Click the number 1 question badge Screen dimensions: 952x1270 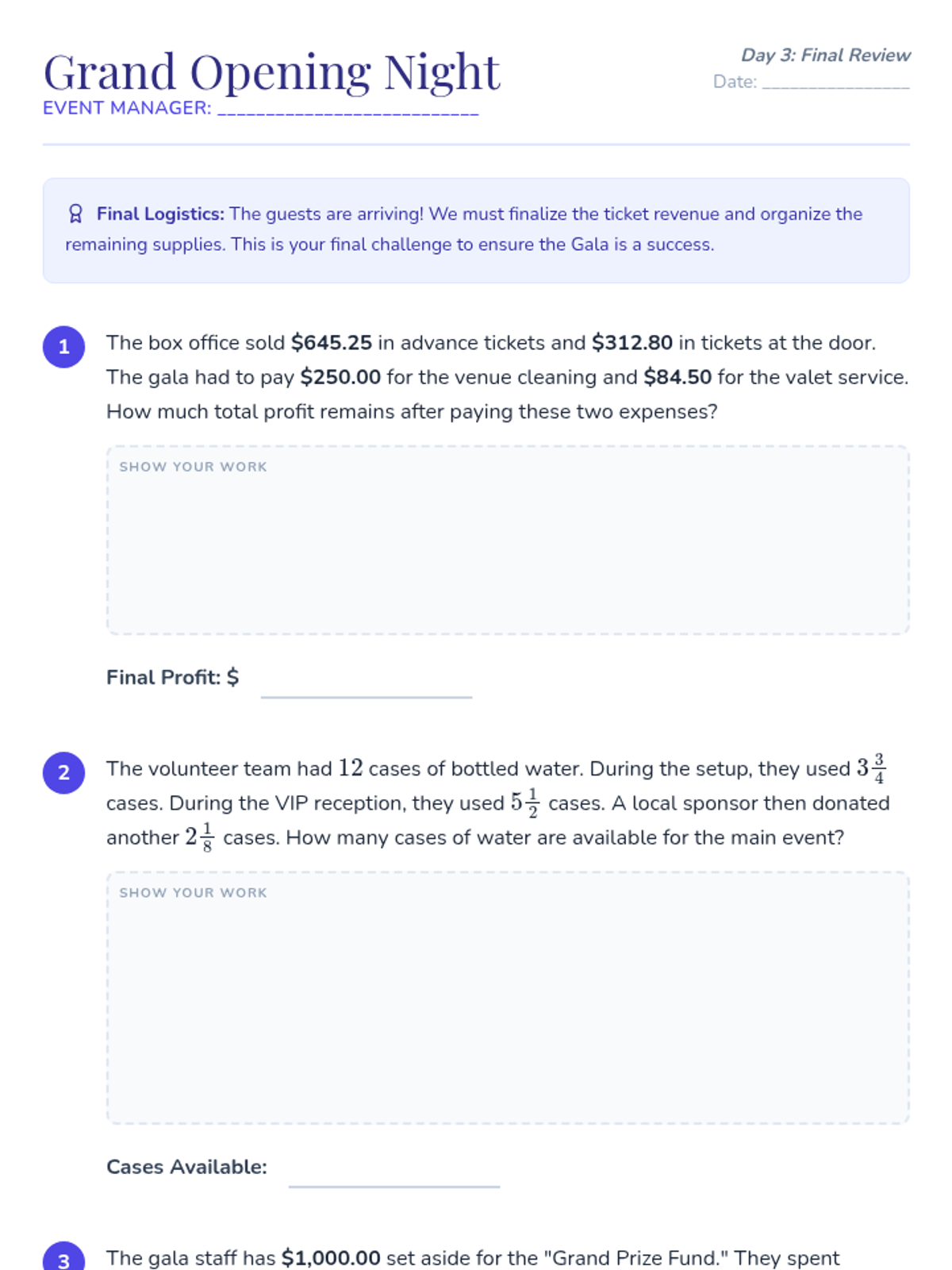(x=64, y=347)
